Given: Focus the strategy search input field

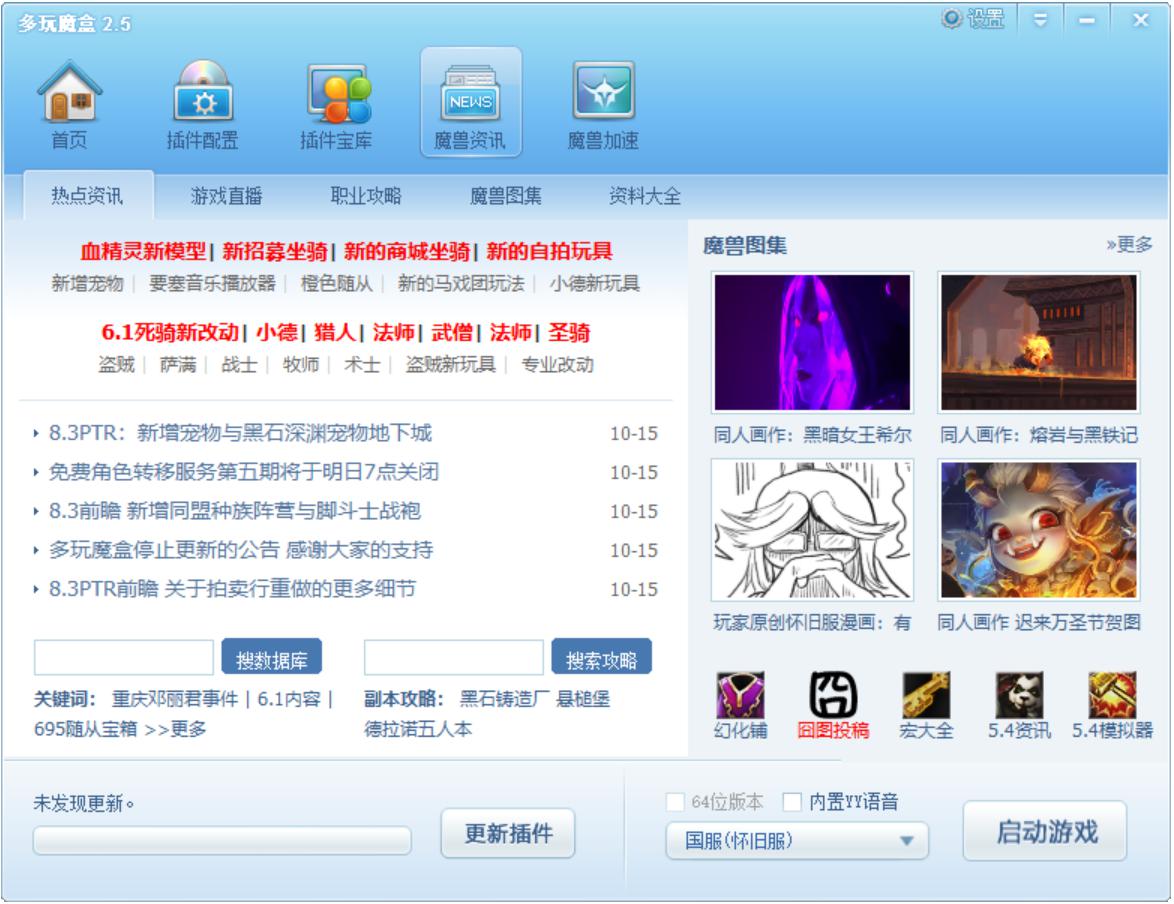Looking at the screenshot, I should point(454,658).
